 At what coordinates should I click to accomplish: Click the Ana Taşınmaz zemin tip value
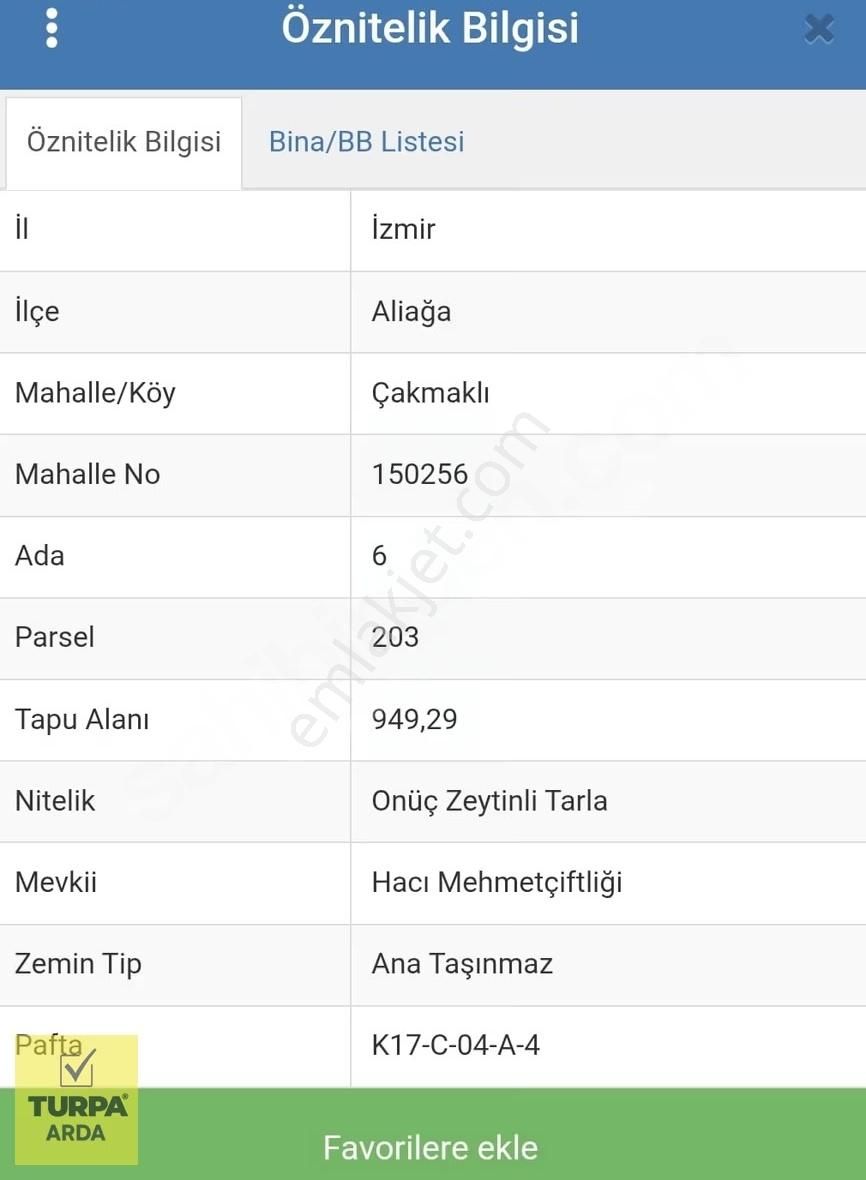460,964
